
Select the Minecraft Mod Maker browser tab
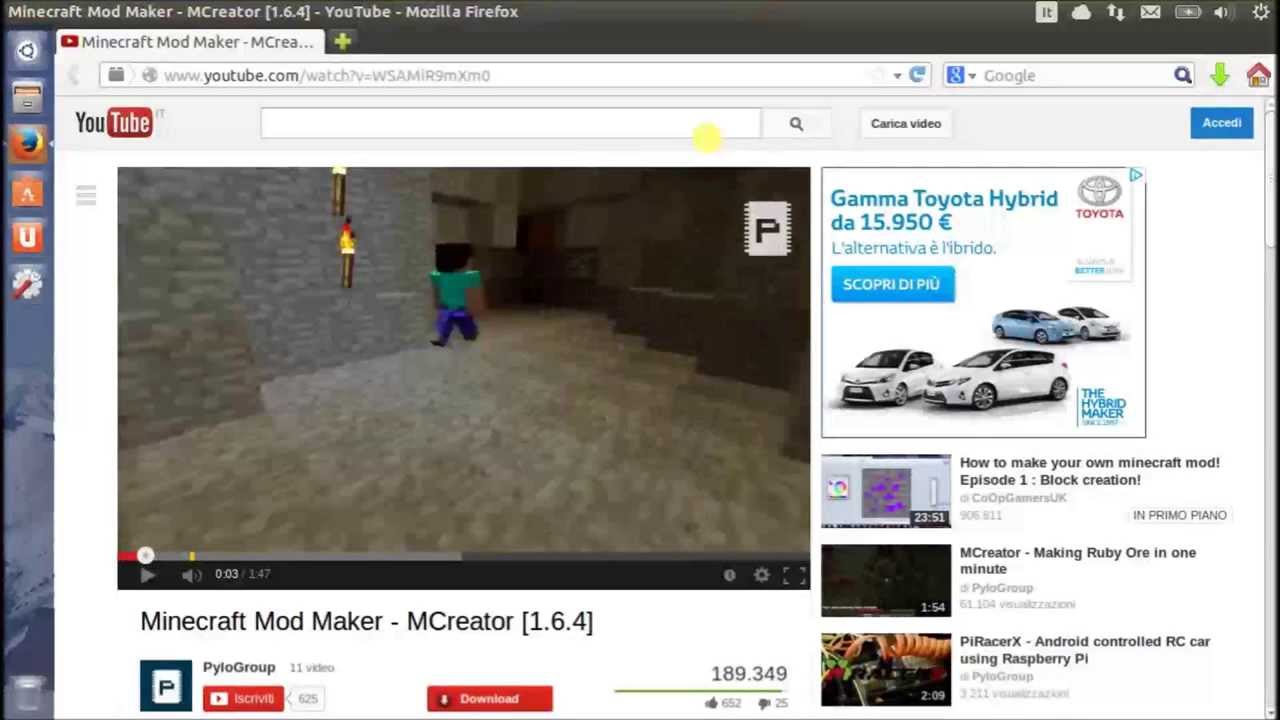click(x=190, y=42)
